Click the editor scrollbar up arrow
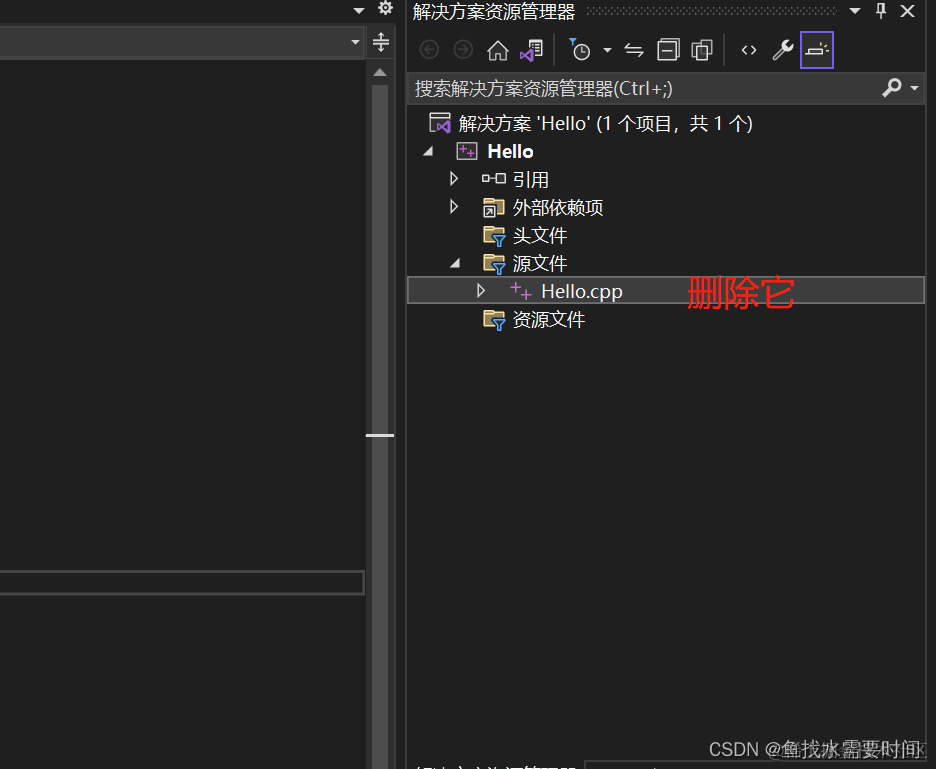 pos(380,72)
